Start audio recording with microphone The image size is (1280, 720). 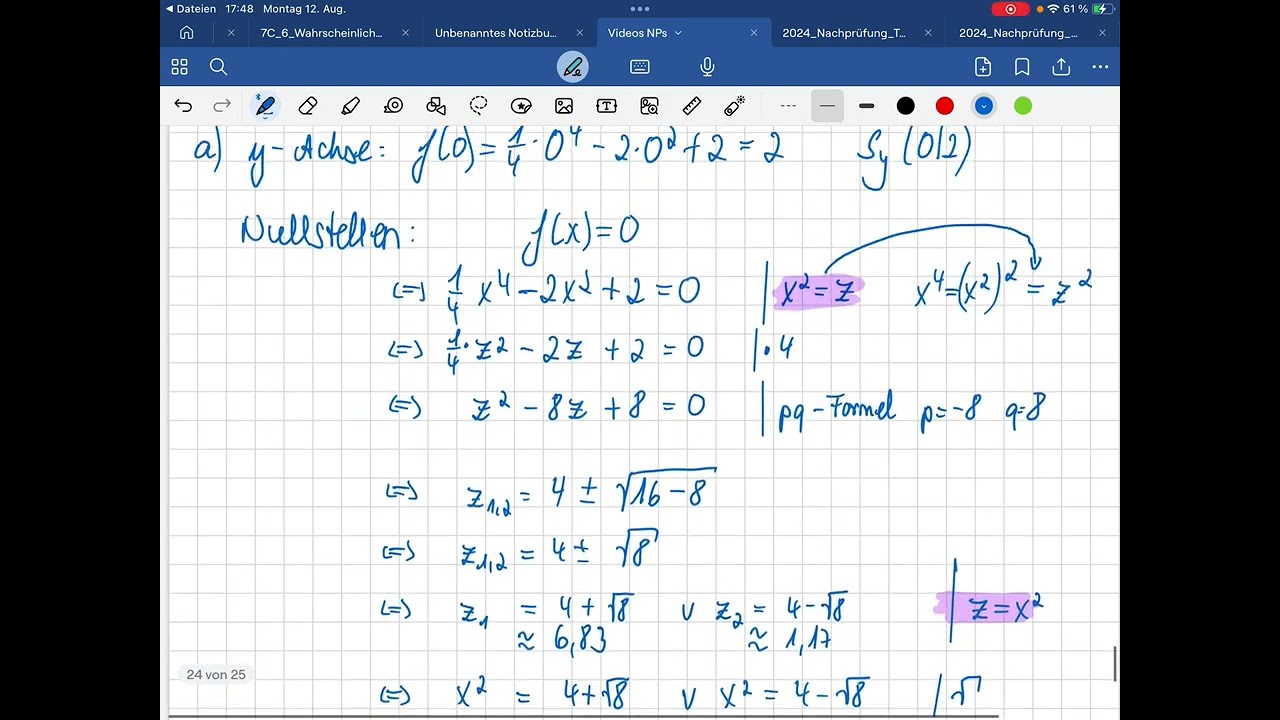pos(707,67)
